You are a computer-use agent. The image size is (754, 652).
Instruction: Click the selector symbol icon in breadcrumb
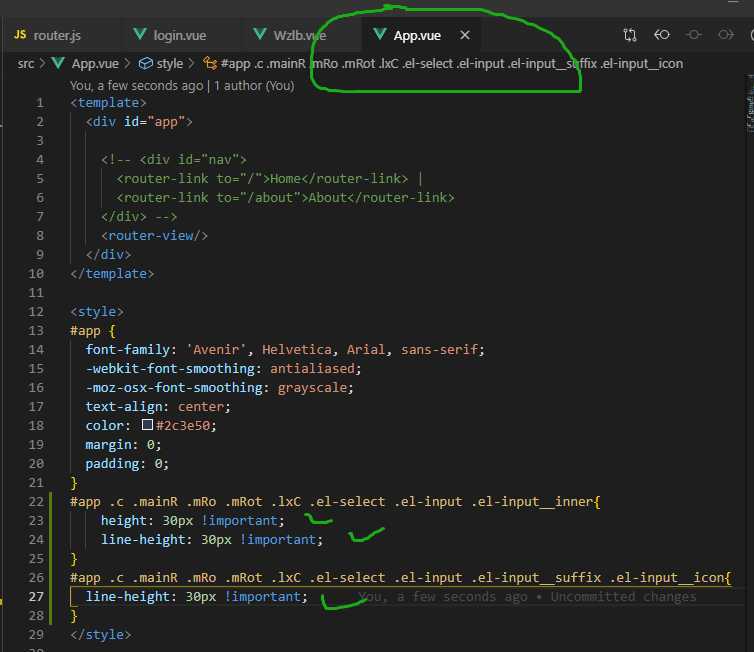tap(210, 63)
